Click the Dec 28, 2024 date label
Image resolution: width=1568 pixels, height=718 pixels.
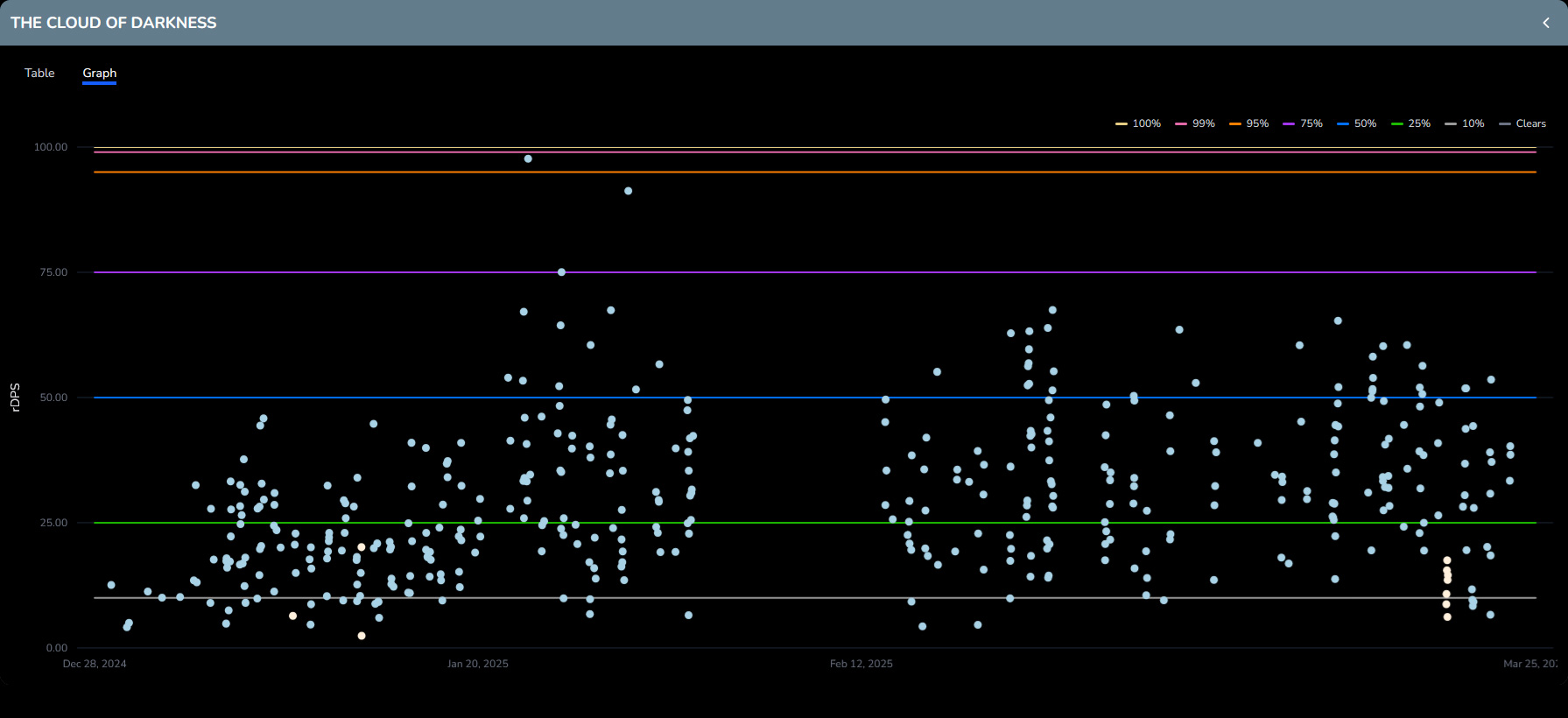[x=95, y=664]
